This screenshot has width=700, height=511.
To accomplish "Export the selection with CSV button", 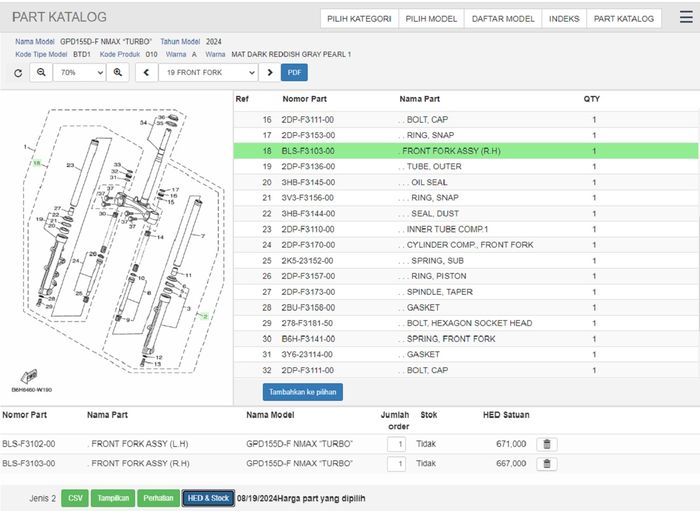I will point(75,498).
